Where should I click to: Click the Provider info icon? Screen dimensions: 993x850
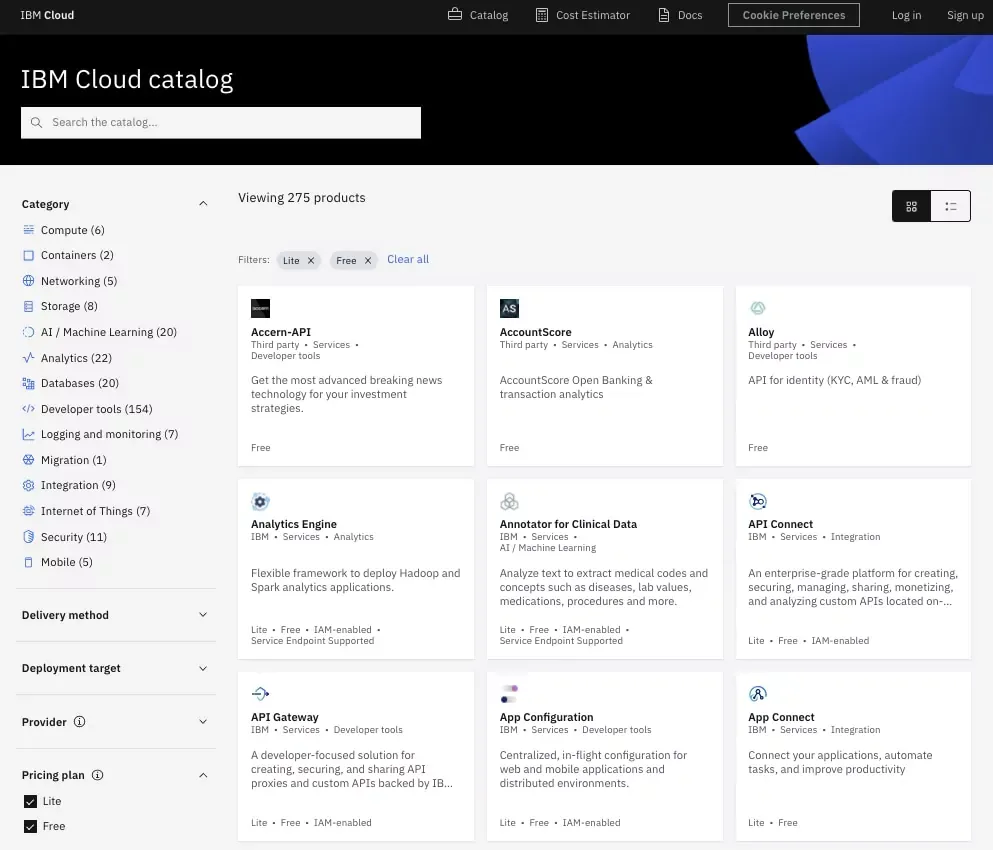pos(80,722)
